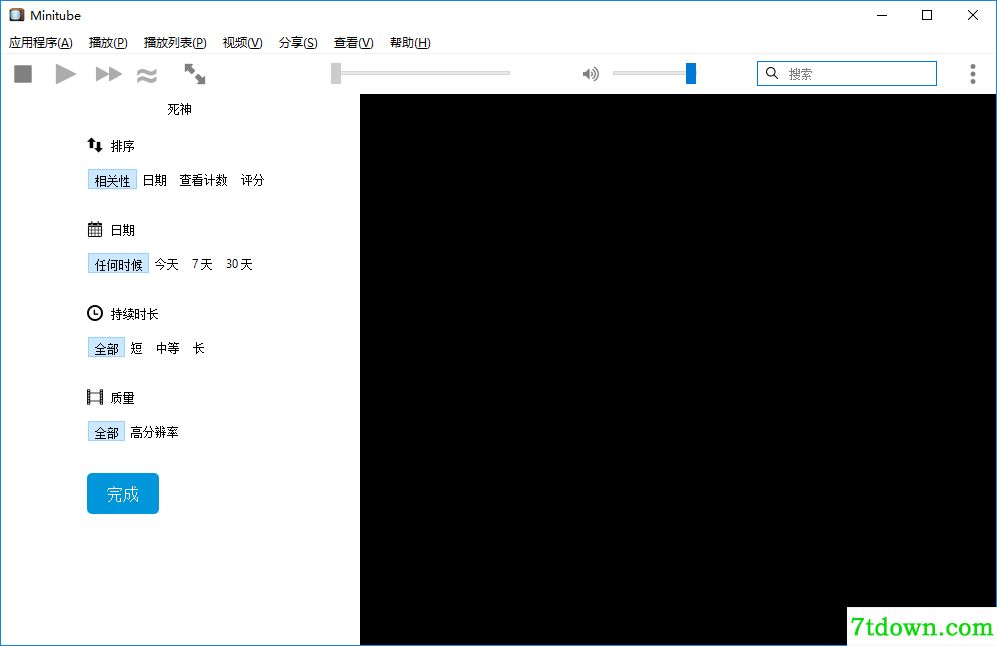This screenshot has height=646, width=997.
Task: Choose 长 duration filter
Action: [198, 348]
